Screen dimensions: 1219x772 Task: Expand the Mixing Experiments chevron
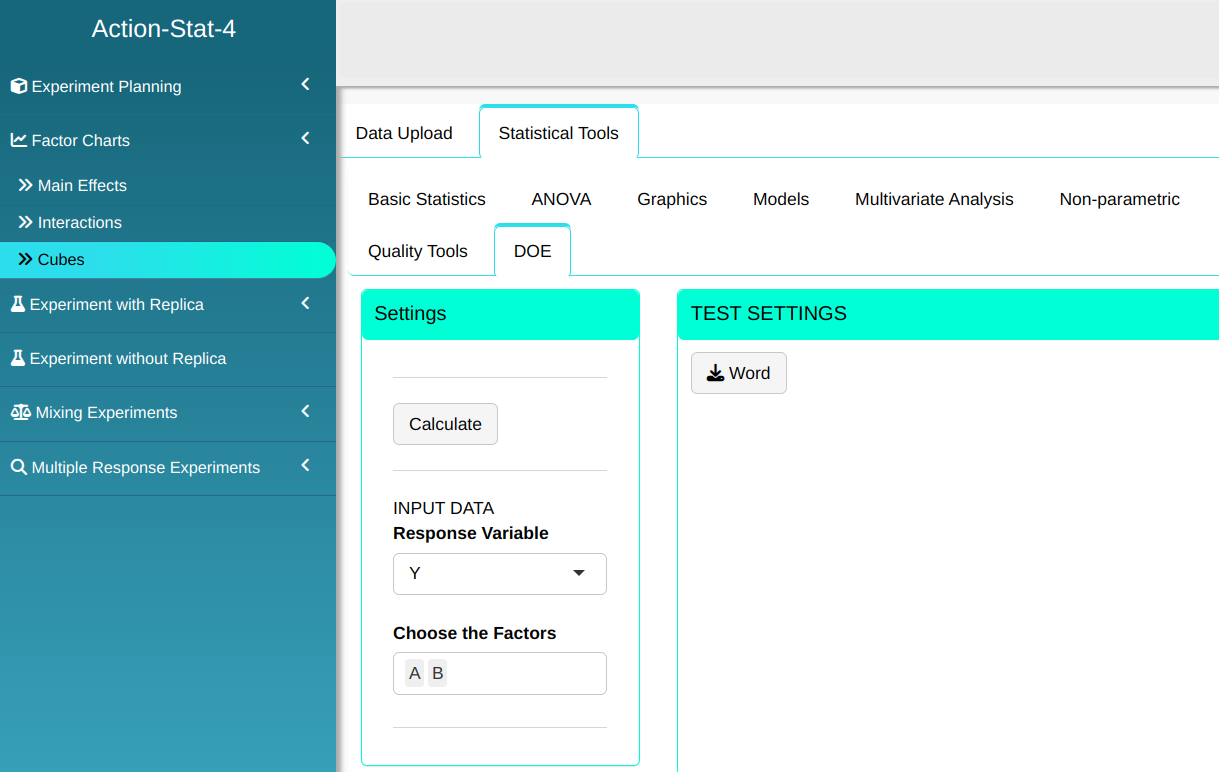click(x=306, y=411)
